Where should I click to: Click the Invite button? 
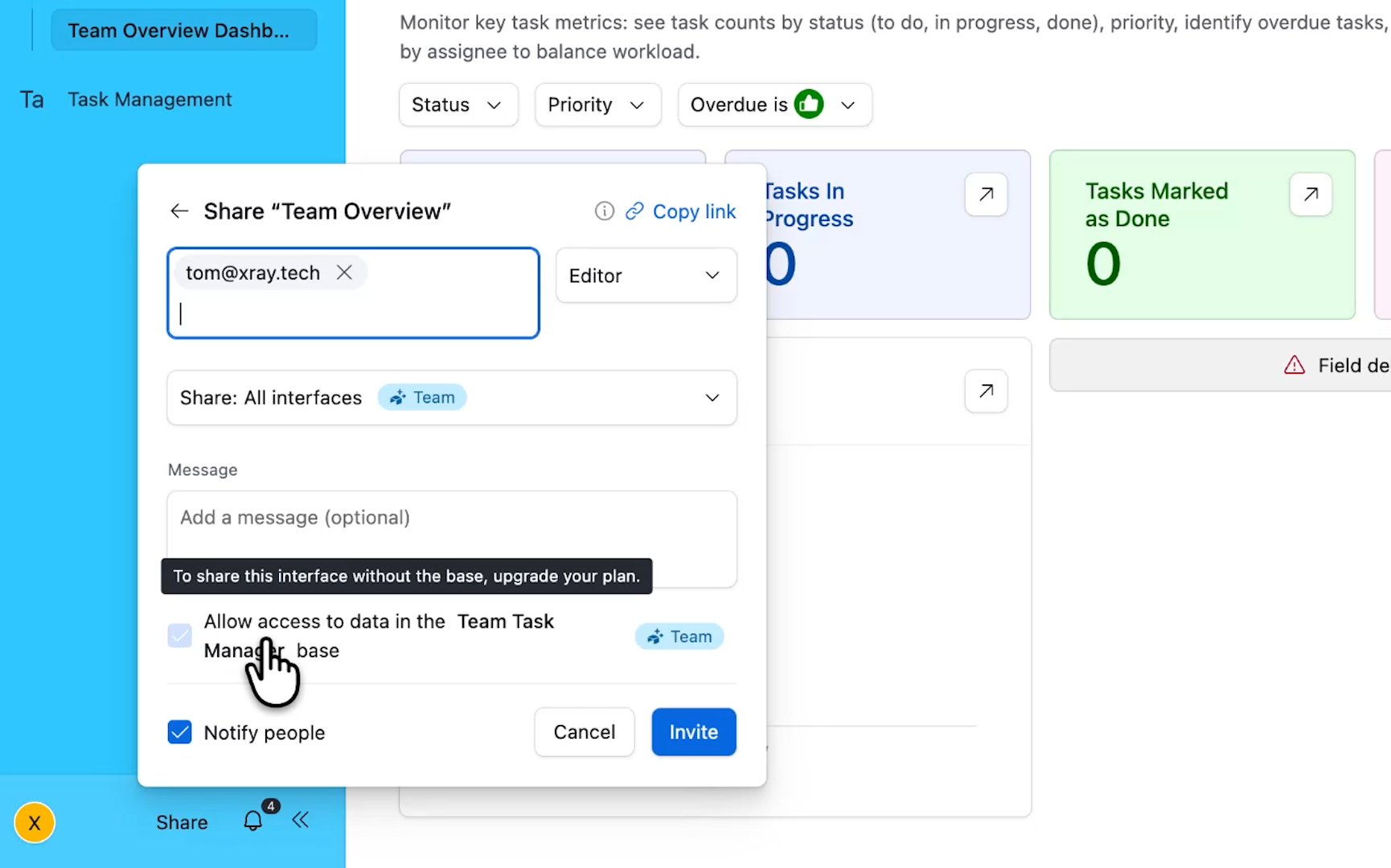[693, 732]
